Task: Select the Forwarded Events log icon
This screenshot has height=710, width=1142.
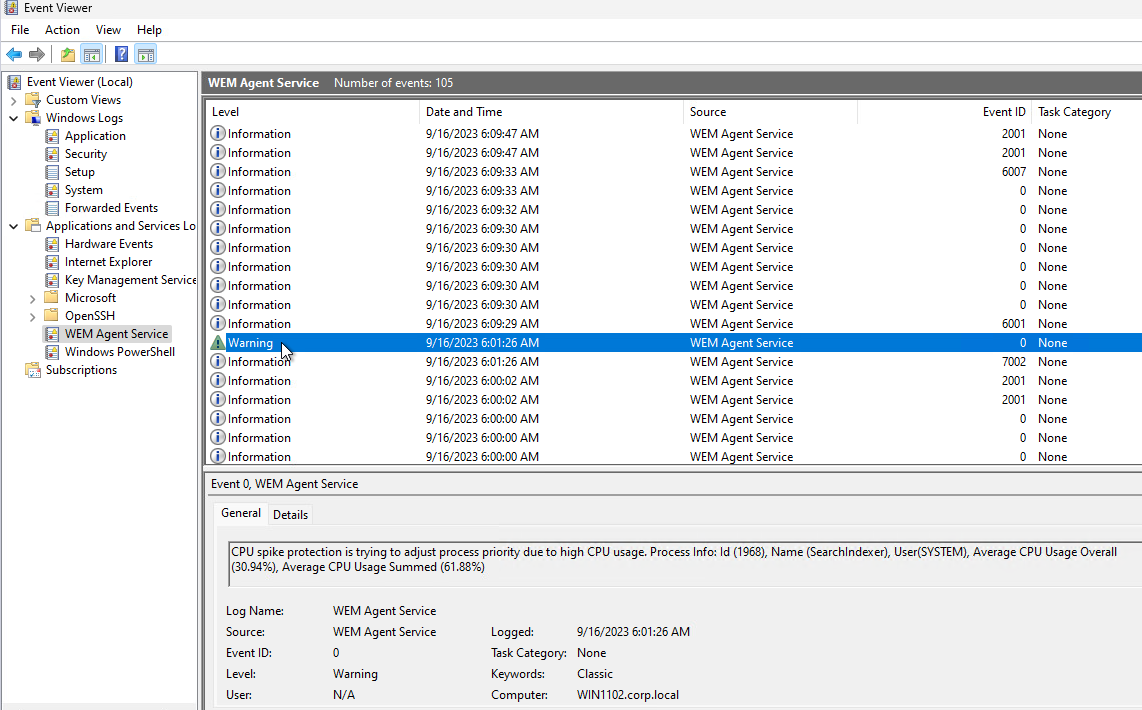Action: tap(52, 208)
